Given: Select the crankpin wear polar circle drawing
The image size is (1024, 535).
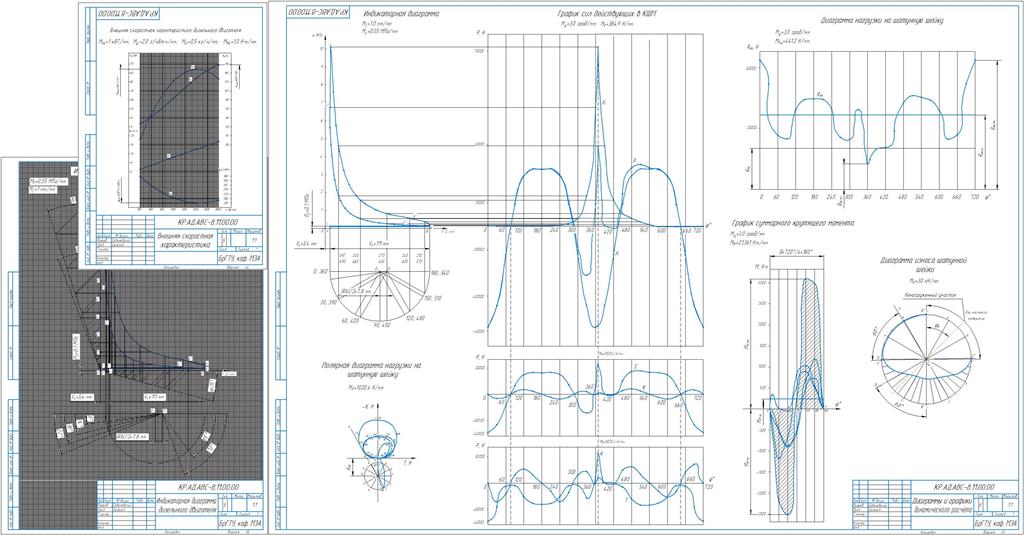Looking at the screenshot, I should coord(926,359).
